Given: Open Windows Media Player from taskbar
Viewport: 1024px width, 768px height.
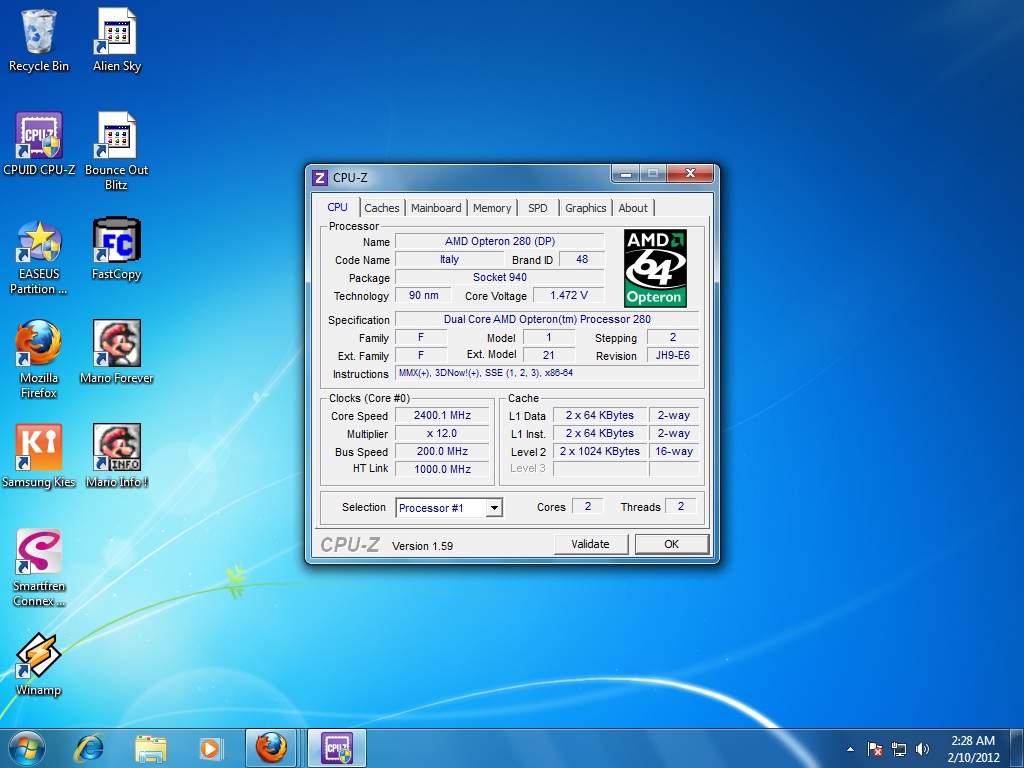Looking at the screenshot, I should [x=210, y=748].
